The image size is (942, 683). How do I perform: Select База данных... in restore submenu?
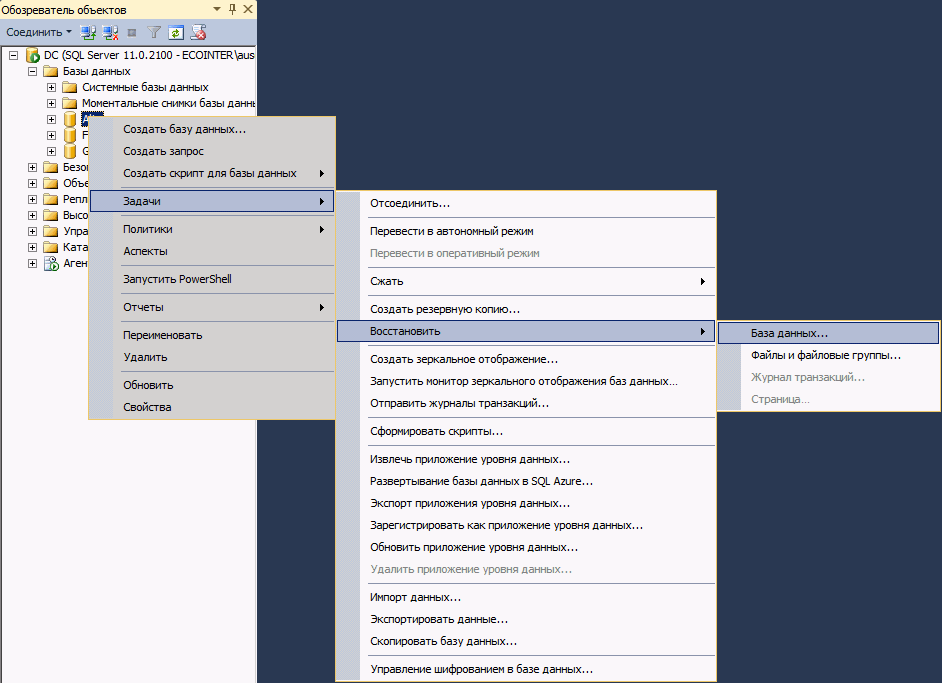click(x=789, y=332)
